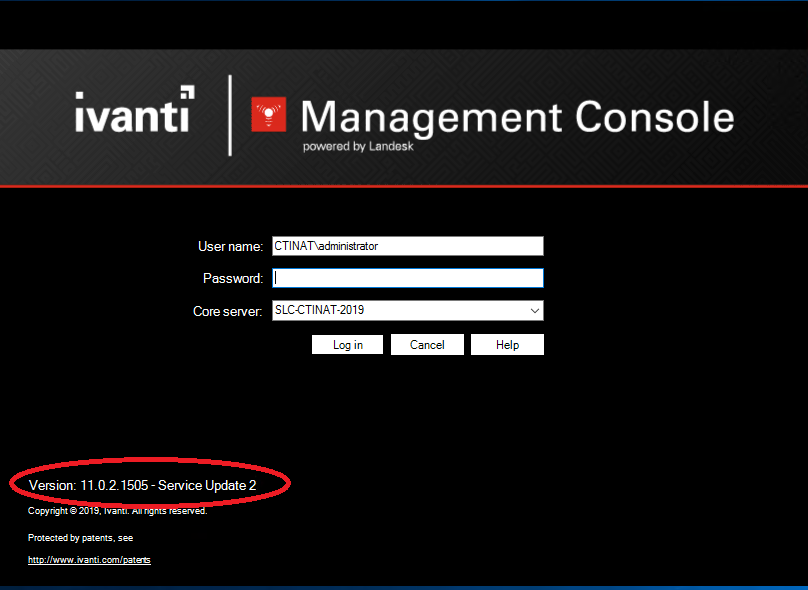Click the 'Core server:' label
The image size is (808, 590).
(x=227, y=311)
